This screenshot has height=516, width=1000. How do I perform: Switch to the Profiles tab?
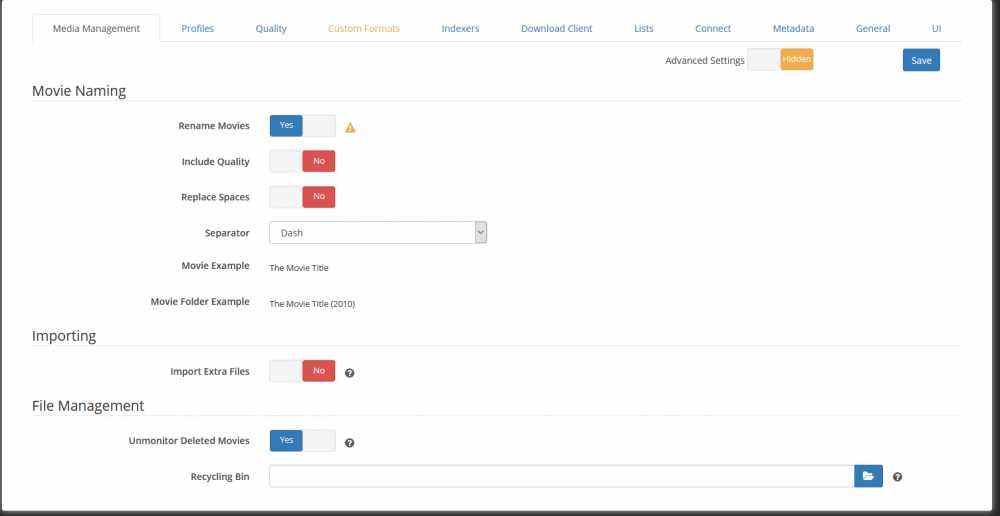coord(198,28)
